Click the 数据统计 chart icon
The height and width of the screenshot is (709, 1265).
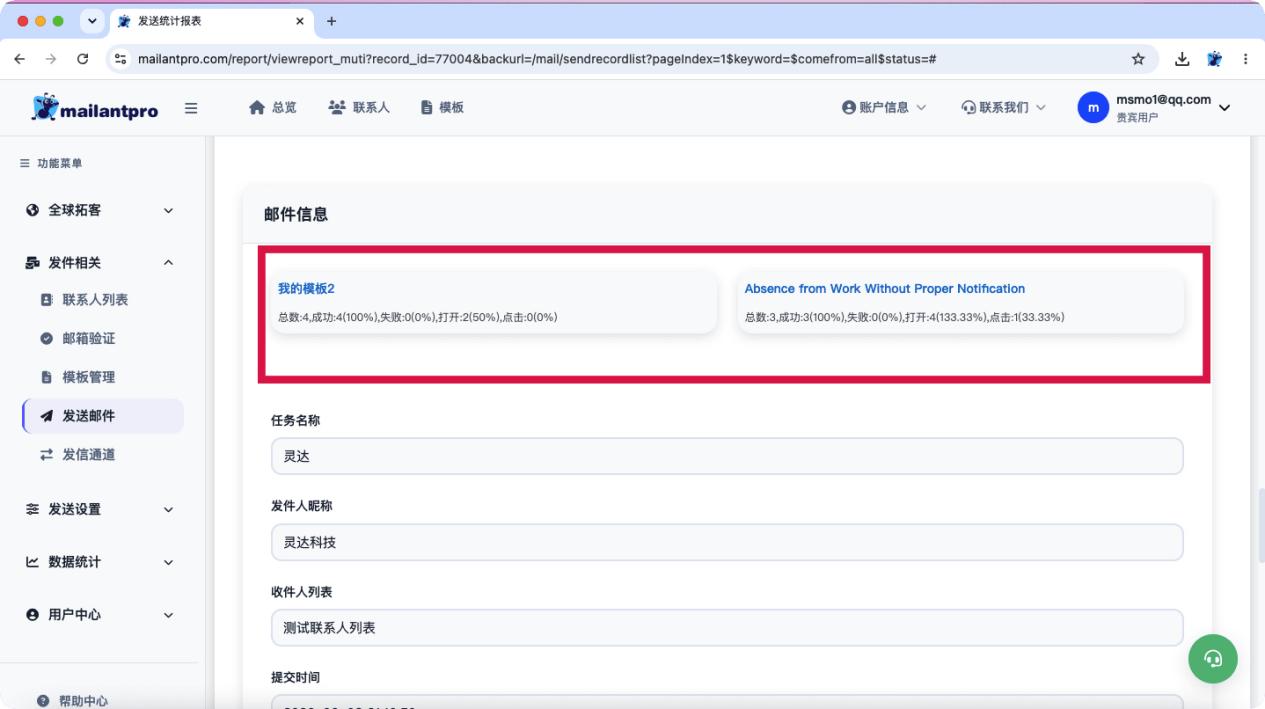coord(32,562)
